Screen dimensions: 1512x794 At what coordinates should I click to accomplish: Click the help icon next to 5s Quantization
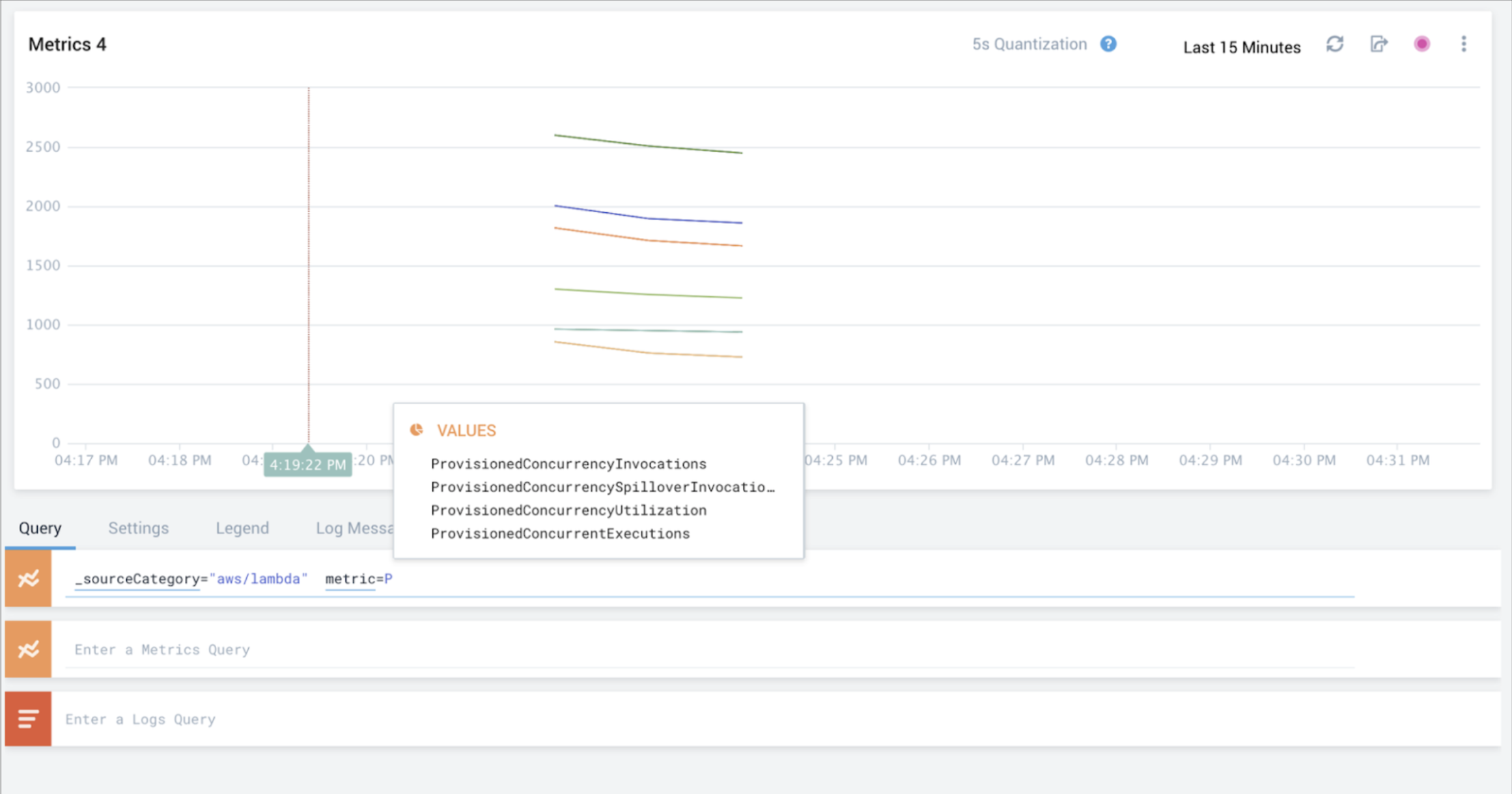click(x=1109, y=44)
